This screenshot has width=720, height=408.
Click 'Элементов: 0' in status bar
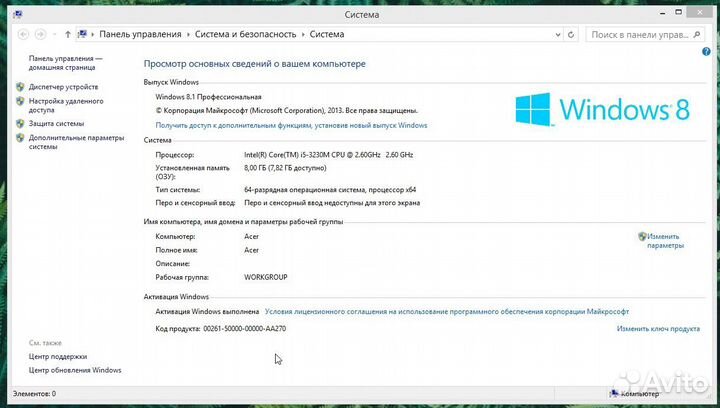(34, 394)
